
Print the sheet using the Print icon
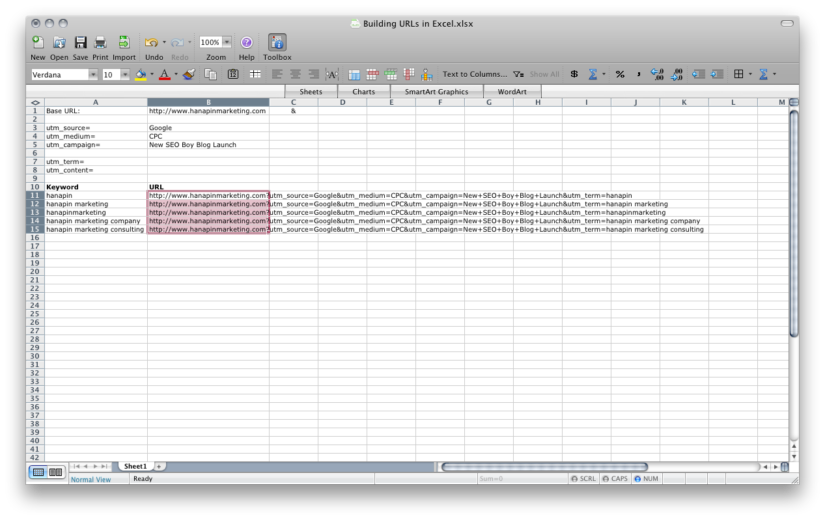100,43
